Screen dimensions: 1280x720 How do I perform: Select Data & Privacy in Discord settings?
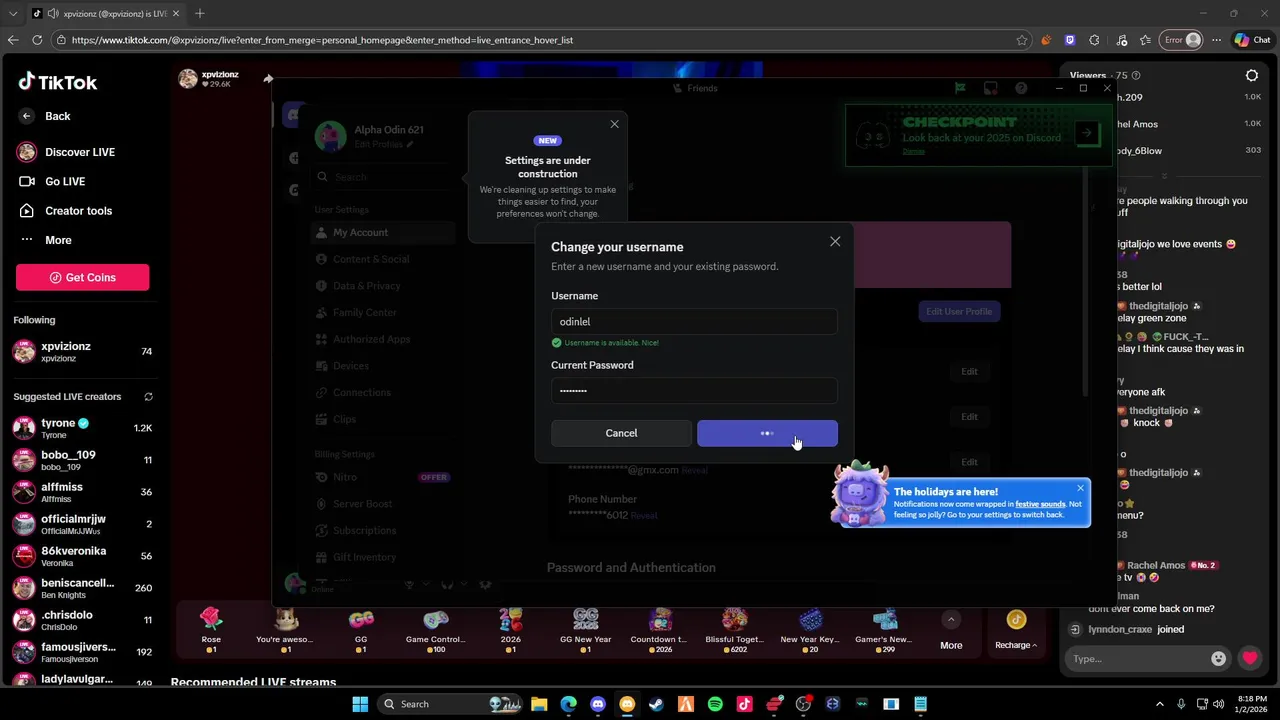382,286
